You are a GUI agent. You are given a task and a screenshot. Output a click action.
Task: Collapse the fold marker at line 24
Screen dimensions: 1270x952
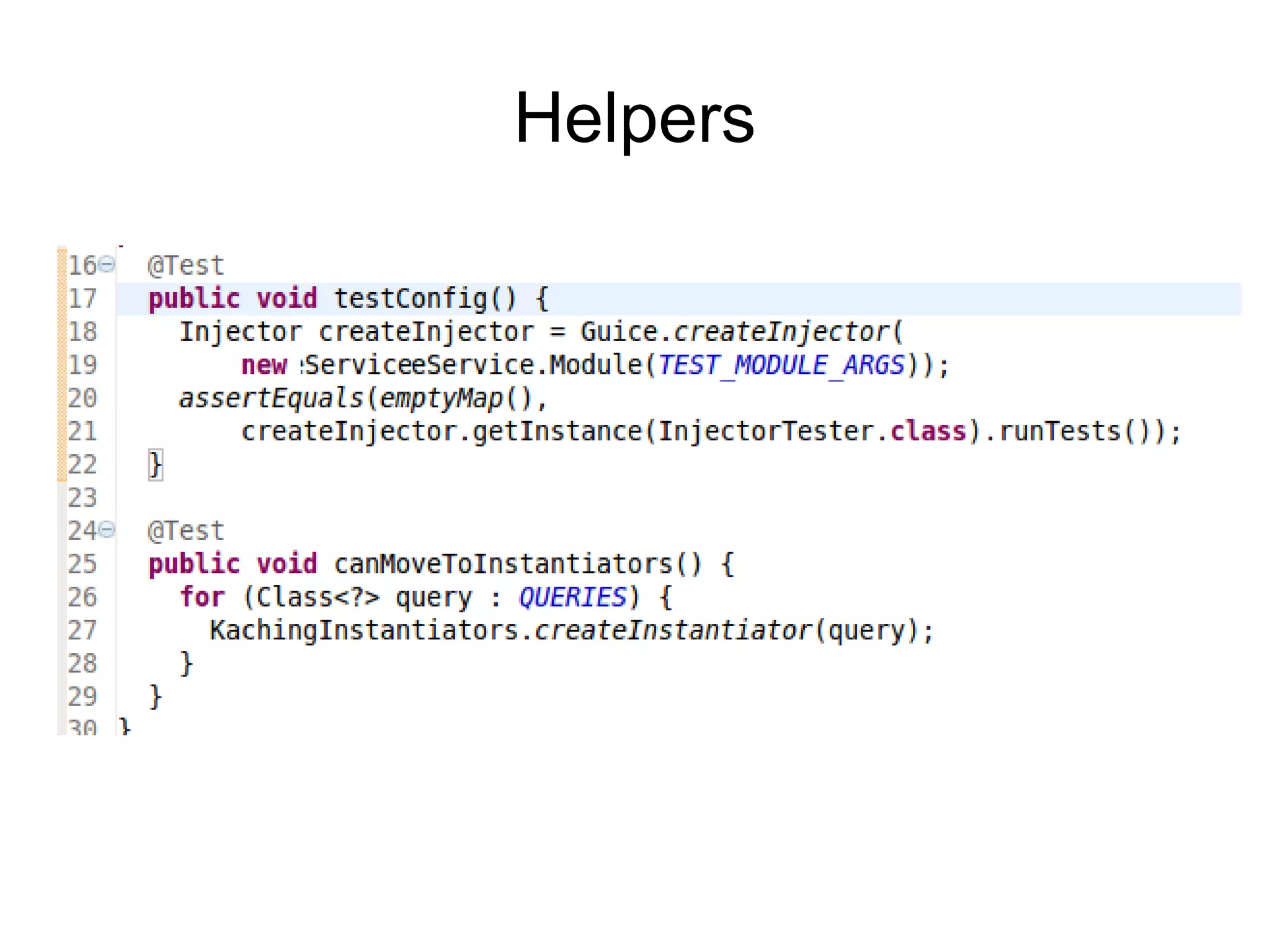click(107, 530)
